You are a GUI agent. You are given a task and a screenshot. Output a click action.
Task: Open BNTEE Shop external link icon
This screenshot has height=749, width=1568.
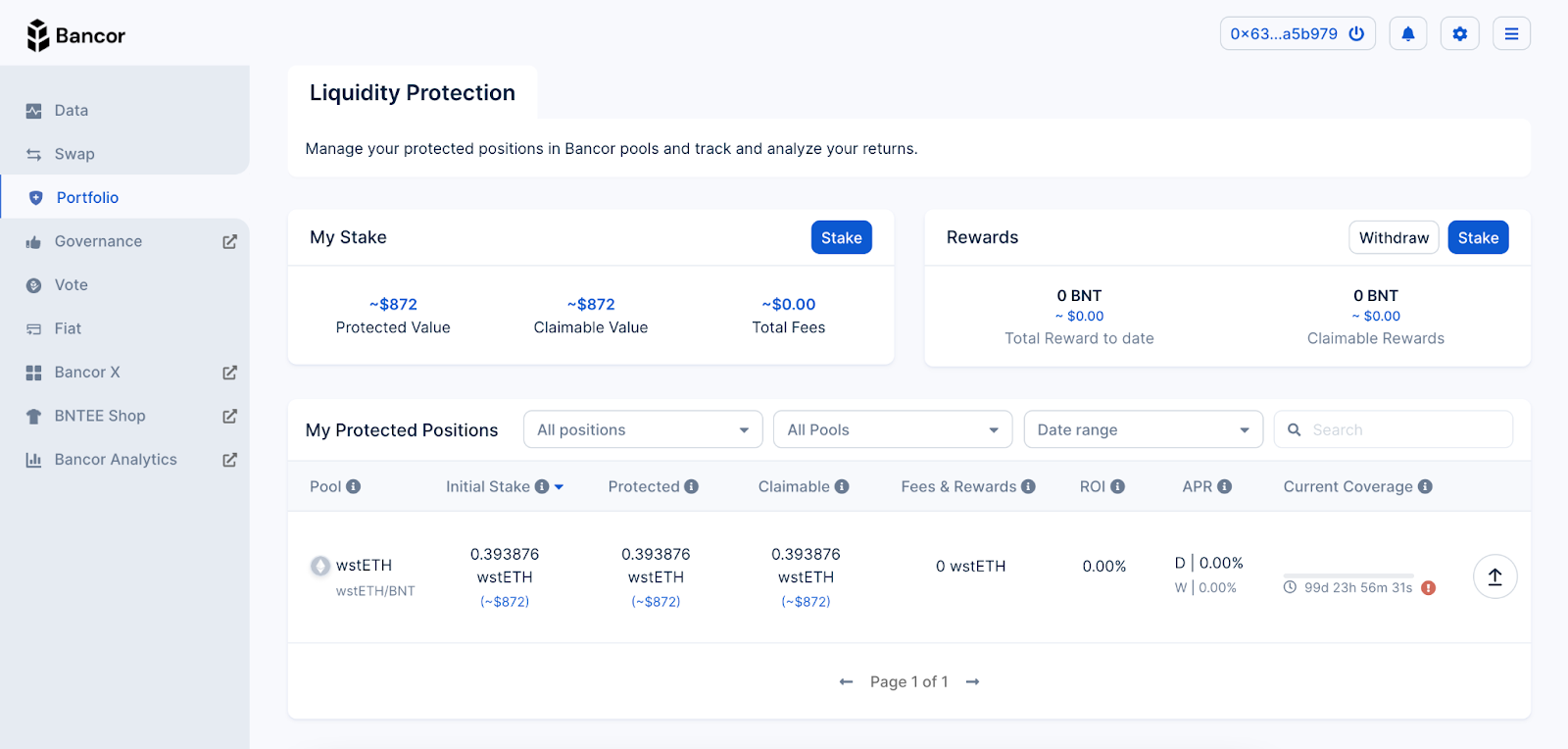tap(229, 416)
